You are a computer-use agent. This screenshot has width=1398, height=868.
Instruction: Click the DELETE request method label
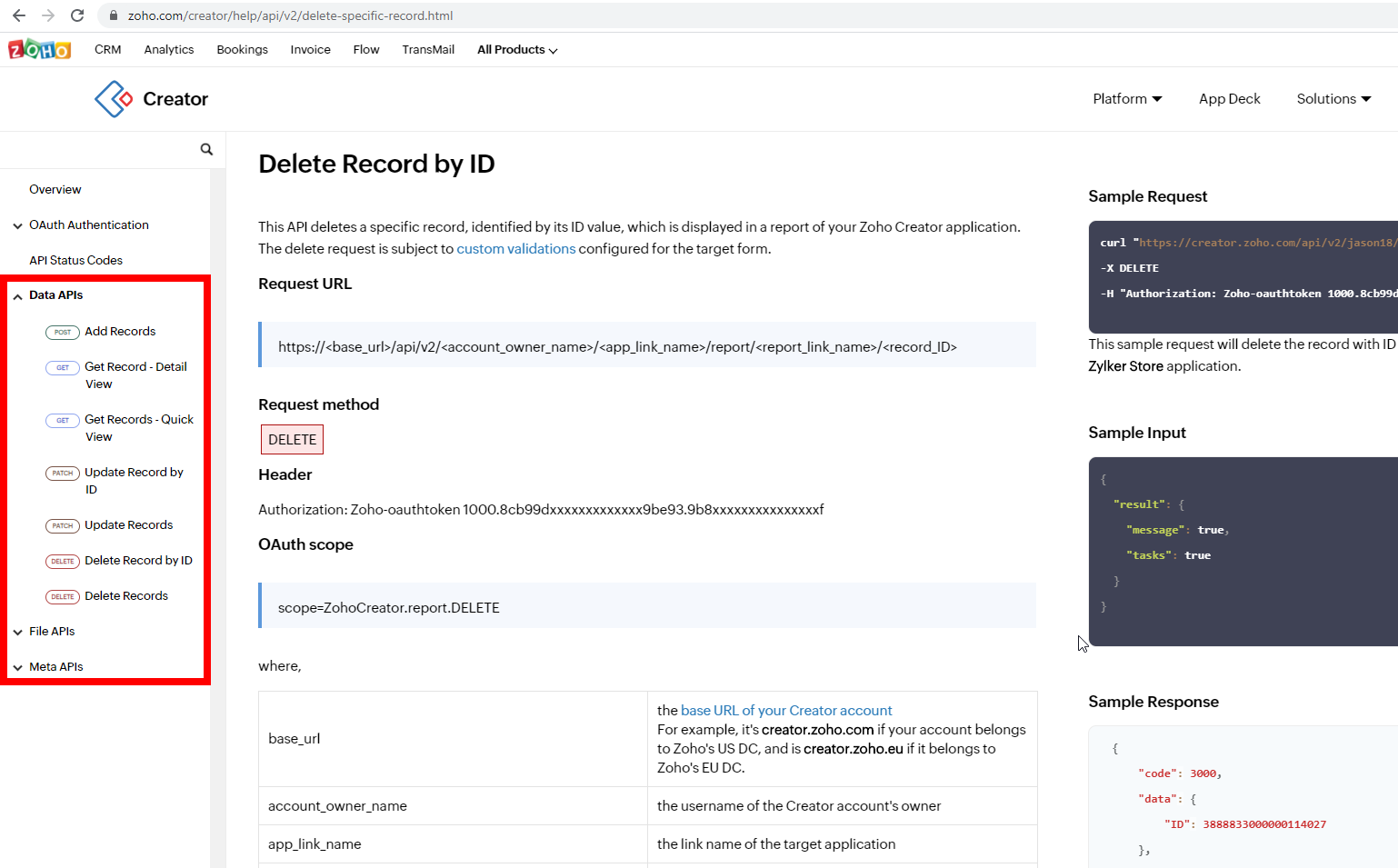pos(292,440)
